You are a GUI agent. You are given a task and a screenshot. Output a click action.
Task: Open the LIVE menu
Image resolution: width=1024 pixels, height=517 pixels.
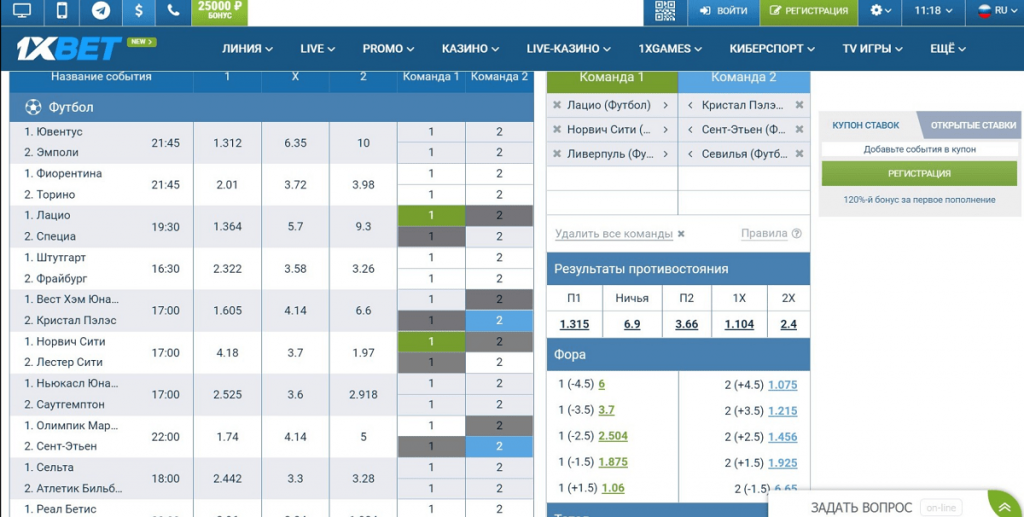pos(317,48)
